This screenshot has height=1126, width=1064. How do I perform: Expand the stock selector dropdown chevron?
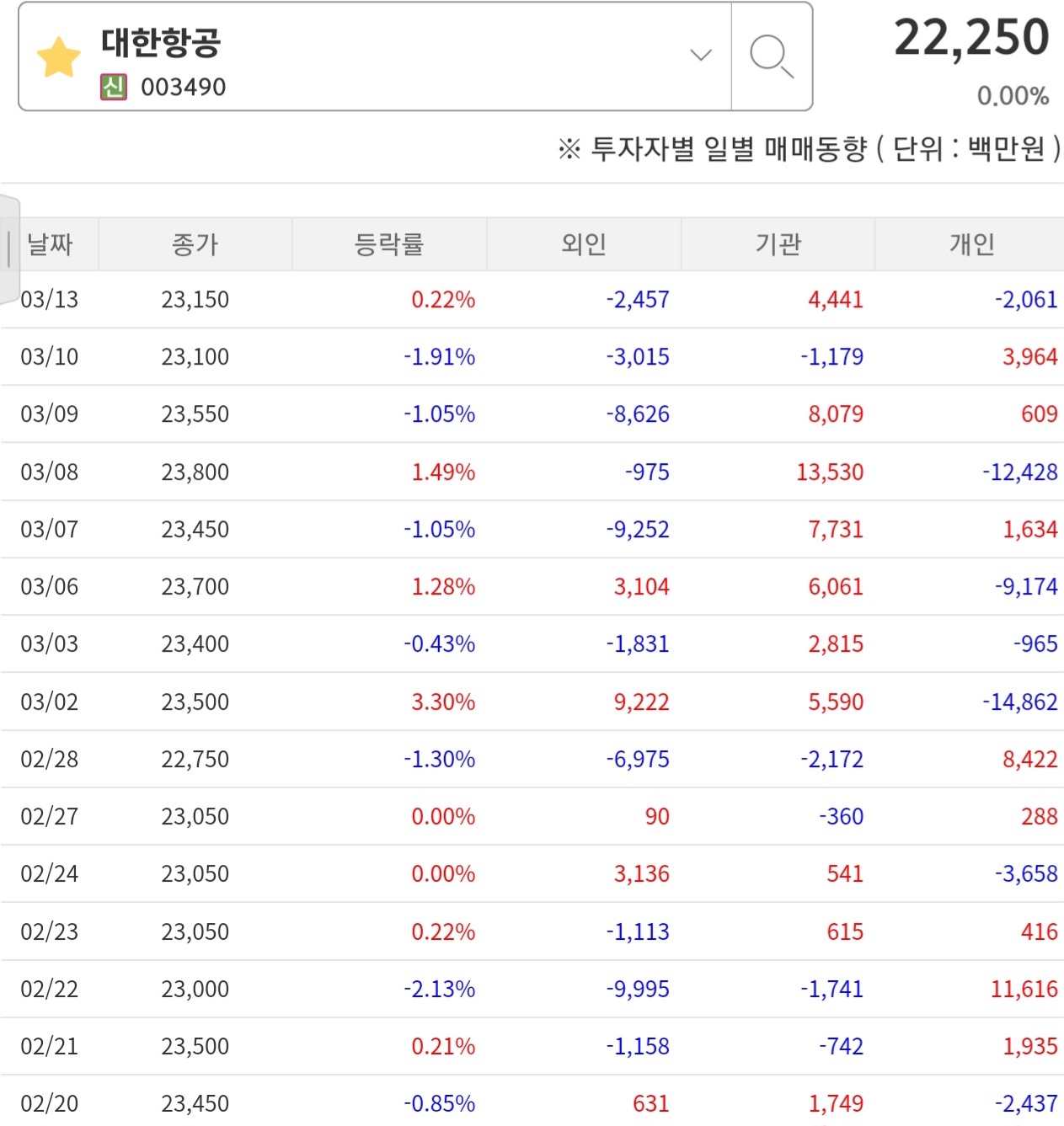click(x=701, y=56)
